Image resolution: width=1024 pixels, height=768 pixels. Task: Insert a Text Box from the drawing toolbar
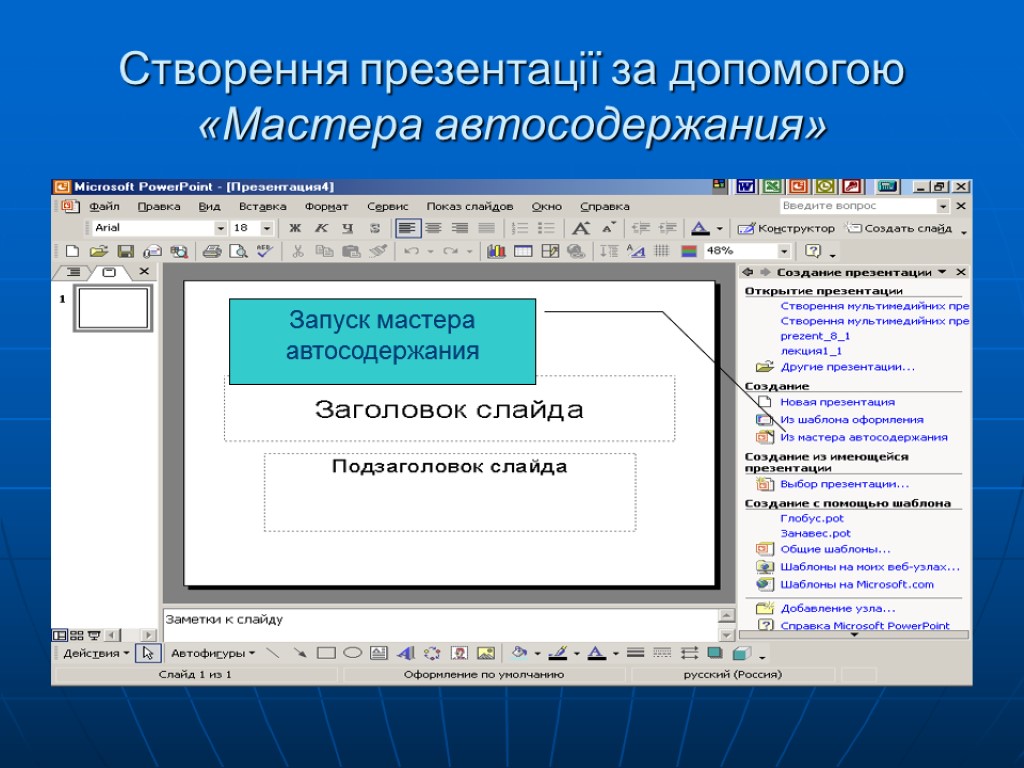(x=378, y=653)
